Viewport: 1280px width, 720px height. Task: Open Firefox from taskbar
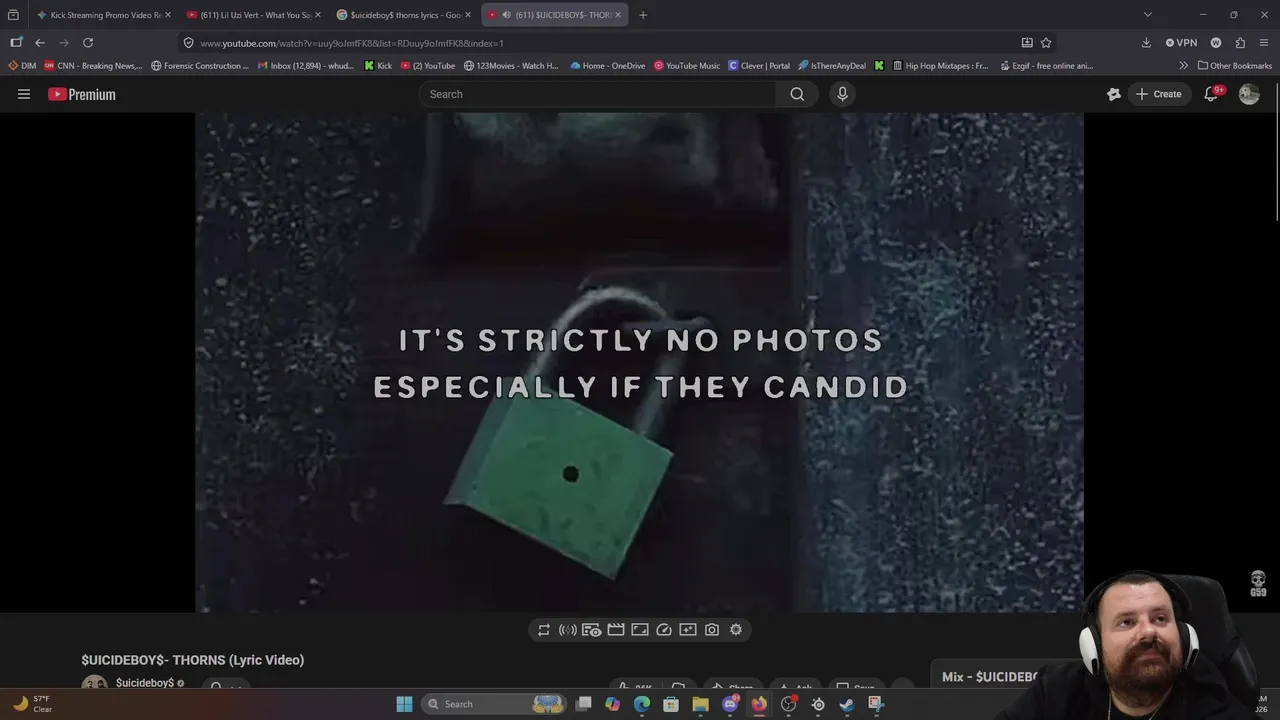click(759, 704)
